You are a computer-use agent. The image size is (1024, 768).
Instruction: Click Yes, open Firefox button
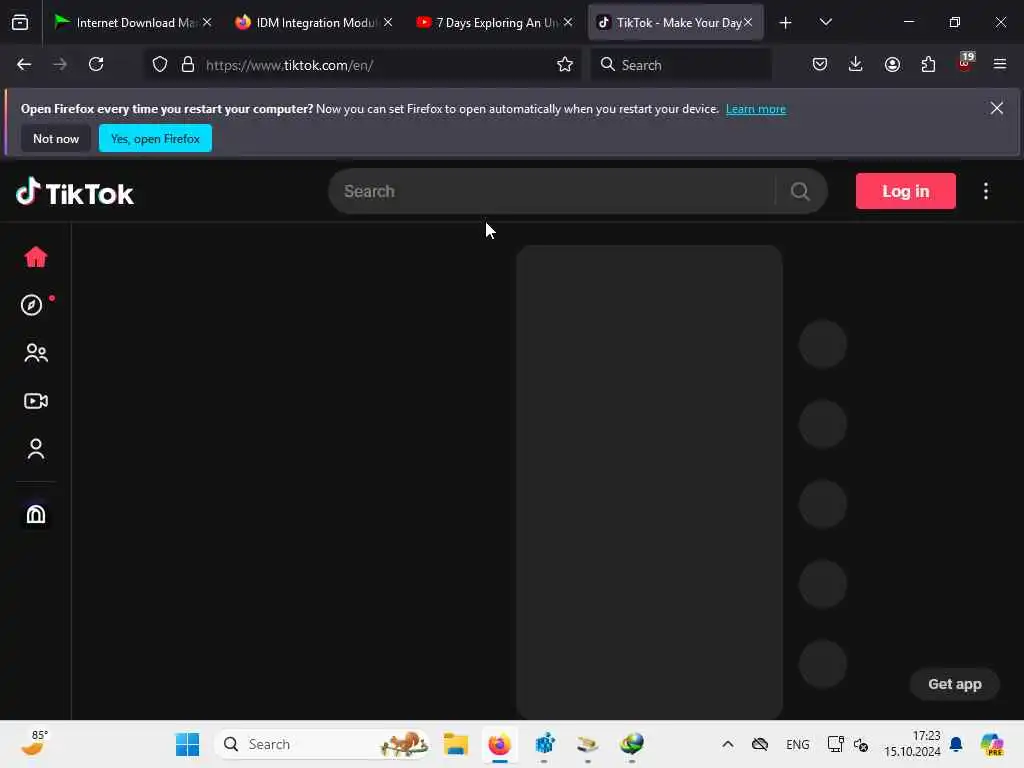pyautogui.click(x=155, y=138)
